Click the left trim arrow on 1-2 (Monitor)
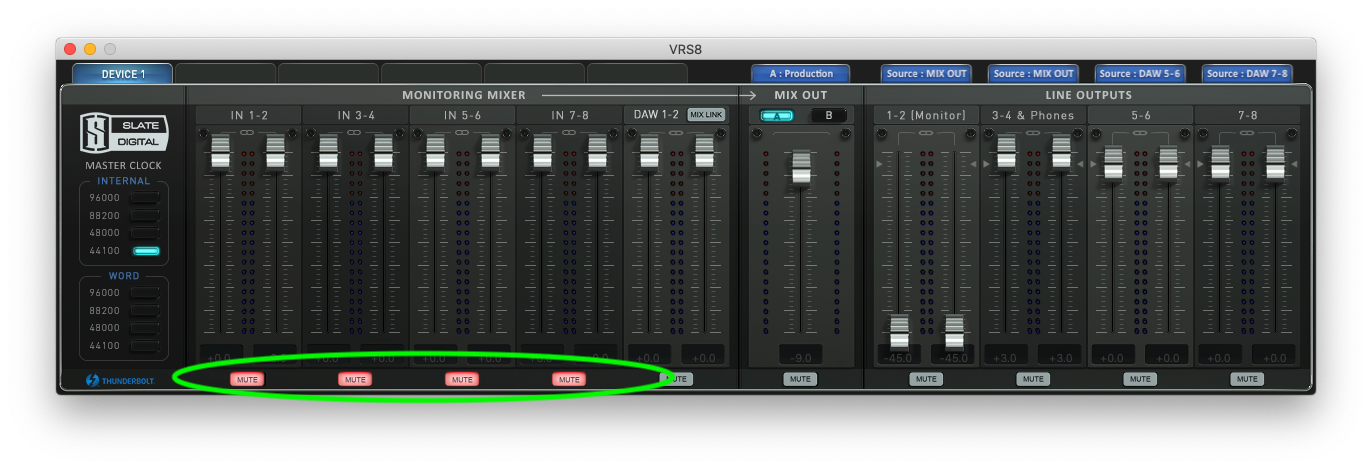Image resolution: width=1372 pixels, height=469 pixels. (x=878, y=162)
